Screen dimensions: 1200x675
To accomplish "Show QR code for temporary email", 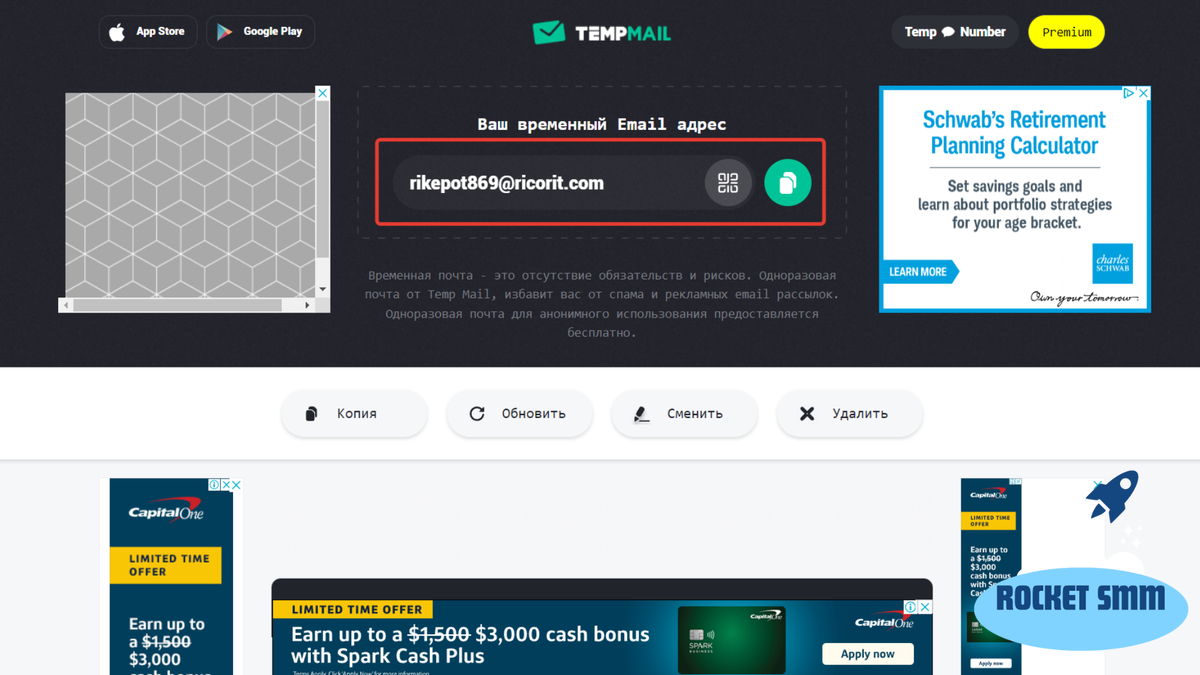I will coord(728,183).
